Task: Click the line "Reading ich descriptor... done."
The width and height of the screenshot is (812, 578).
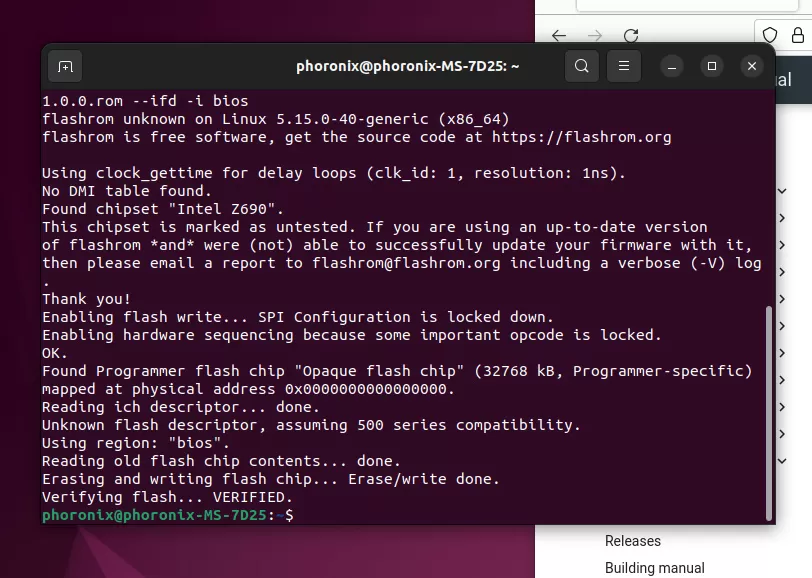Action: click(x=181, y=407)
